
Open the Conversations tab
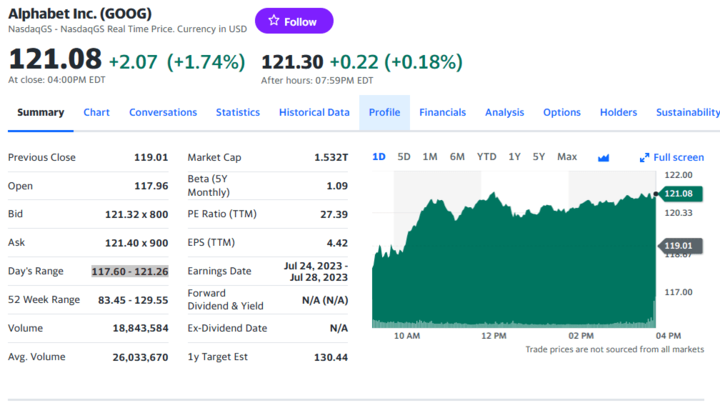(x=163, y=113)
